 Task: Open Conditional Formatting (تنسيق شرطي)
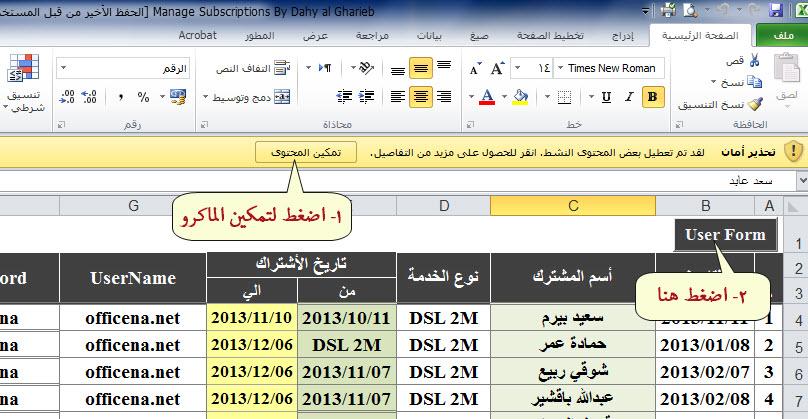point(24,82)
